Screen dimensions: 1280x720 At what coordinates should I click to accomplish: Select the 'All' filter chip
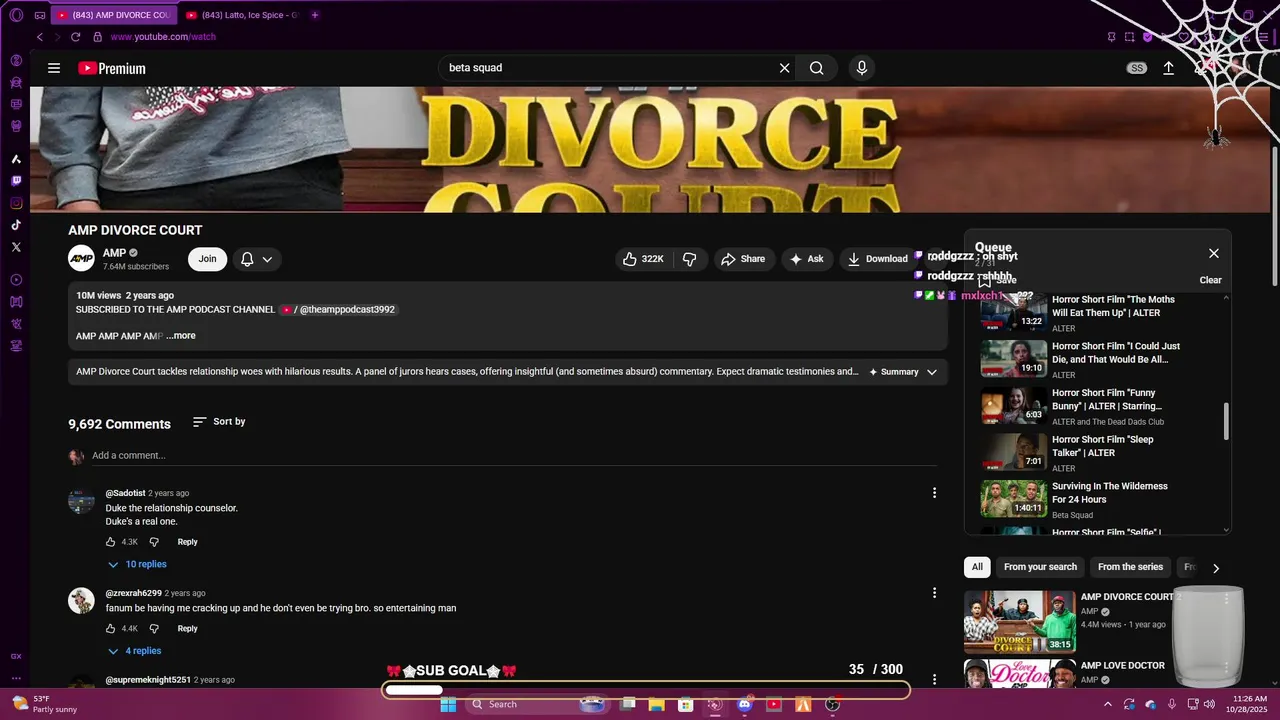coord(977,567)
